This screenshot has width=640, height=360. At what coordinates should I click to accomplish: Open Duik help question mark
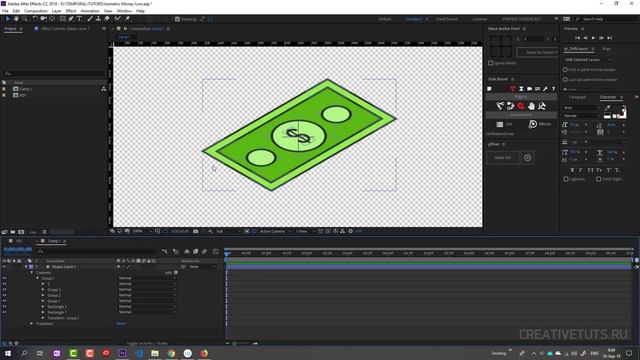pyautogui.click(x=553, y=89)
